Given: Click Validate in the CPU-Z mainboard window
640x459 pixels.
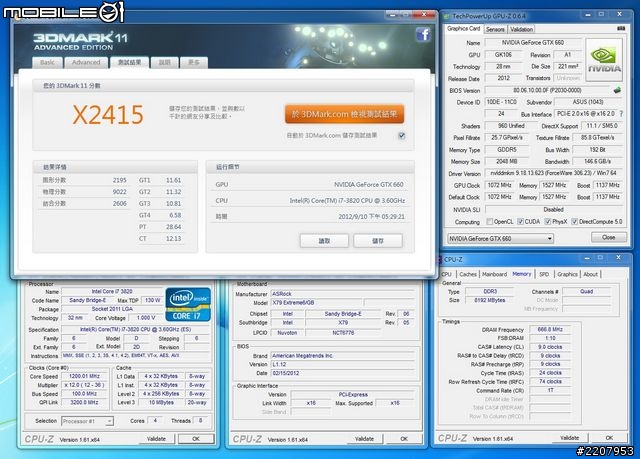Looking at the screenshot, I should coord(364,439).
